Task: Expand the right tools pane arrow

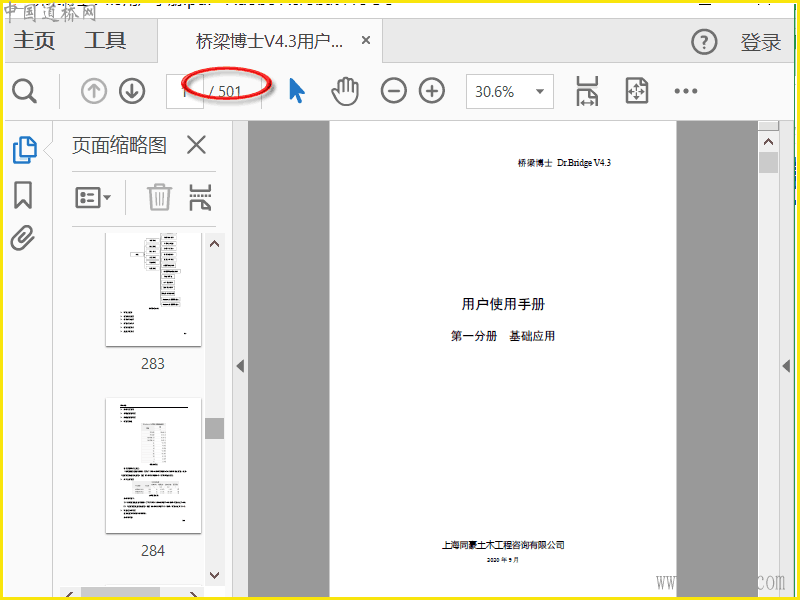Action: (x=786, y=366)
